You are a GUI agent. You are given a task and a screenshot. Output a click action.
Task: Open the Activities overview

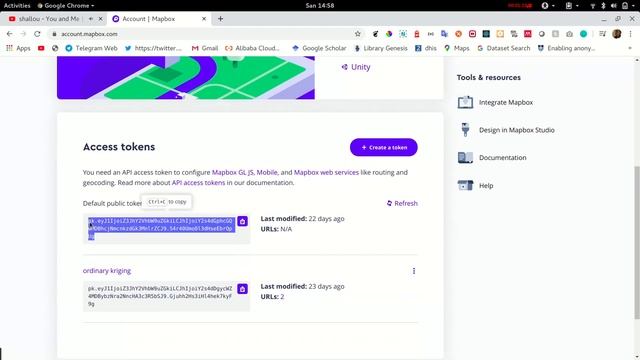pos(17,5)
